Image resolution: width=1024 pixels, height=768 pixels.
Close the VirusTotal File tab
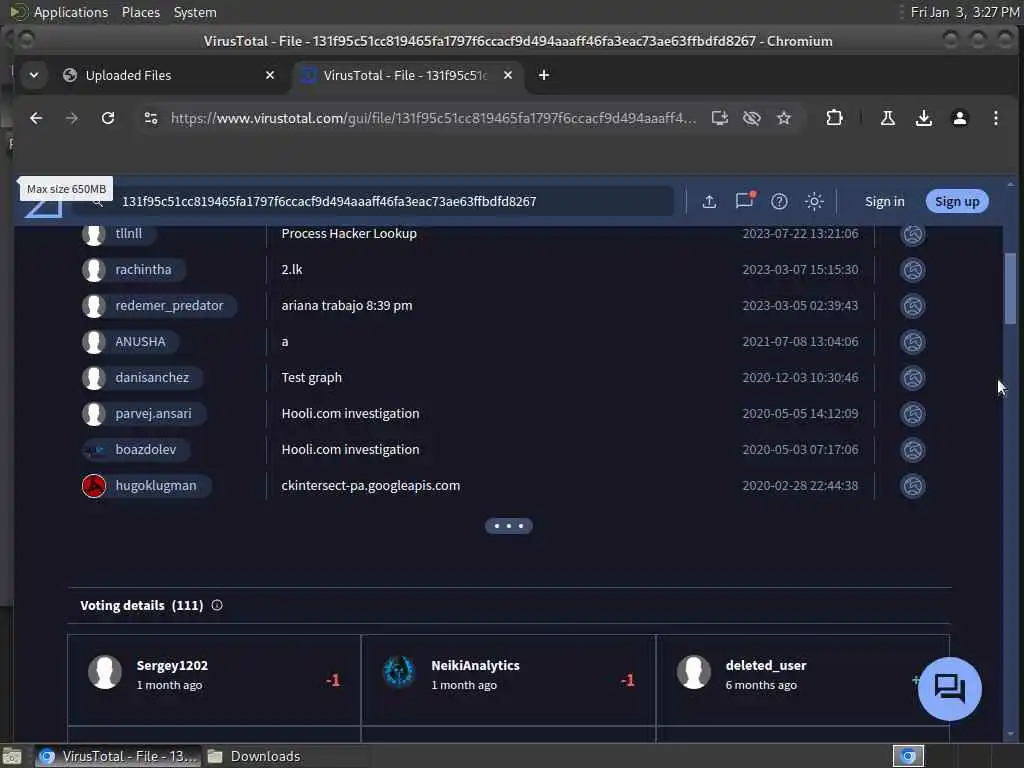(507, 75)
